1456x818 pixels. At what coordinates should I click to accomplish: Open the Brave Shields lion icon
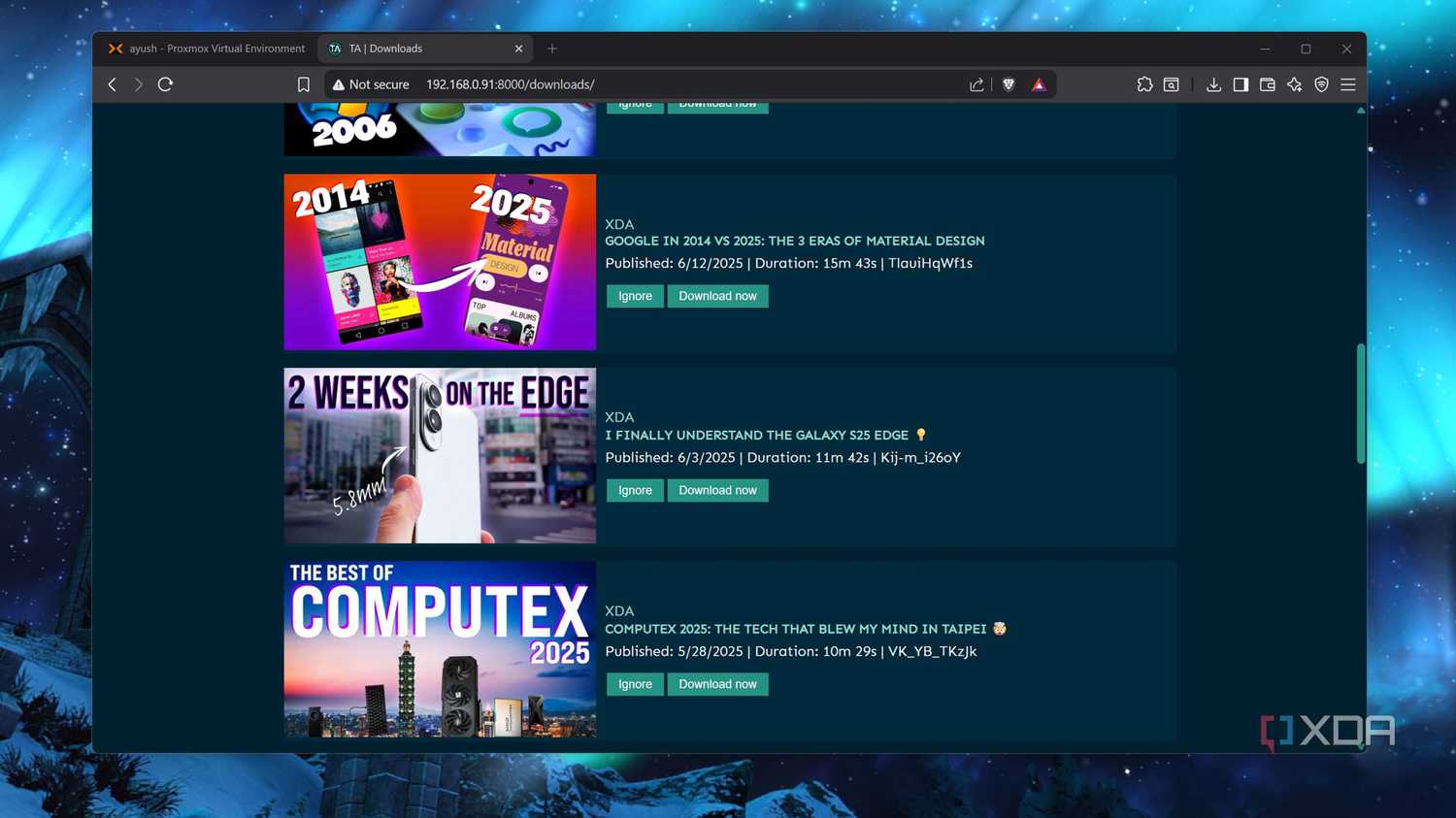click(1009, 84)
